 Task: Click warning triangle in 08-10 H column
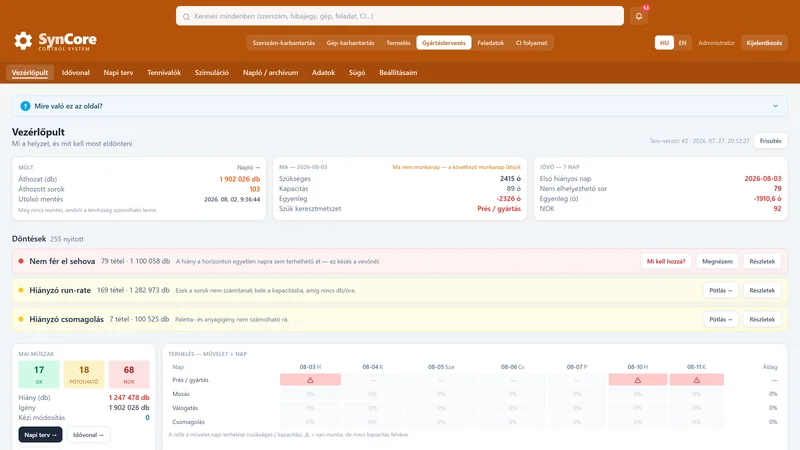click(638, 380)
